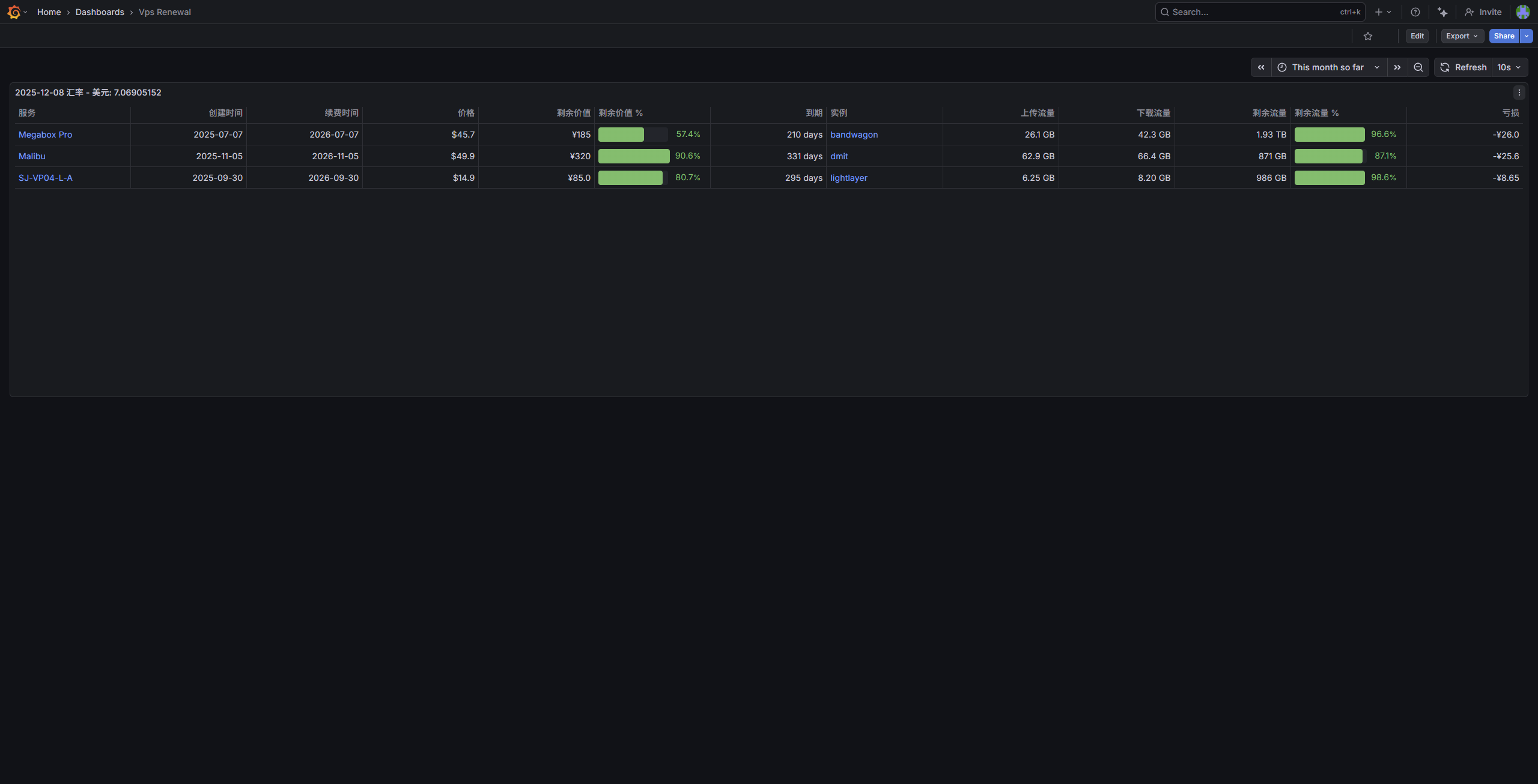1538x784 pixels.
Task: Open the Export dropdown
Action: pos(1462,36)
